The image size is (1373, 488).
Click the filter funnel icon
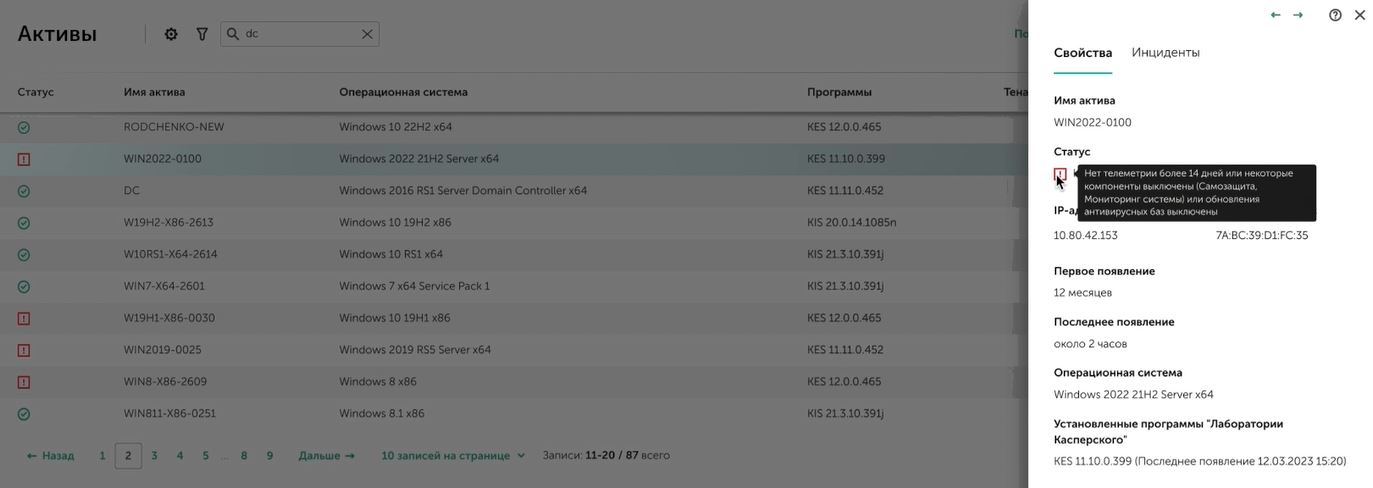[202, 34]
